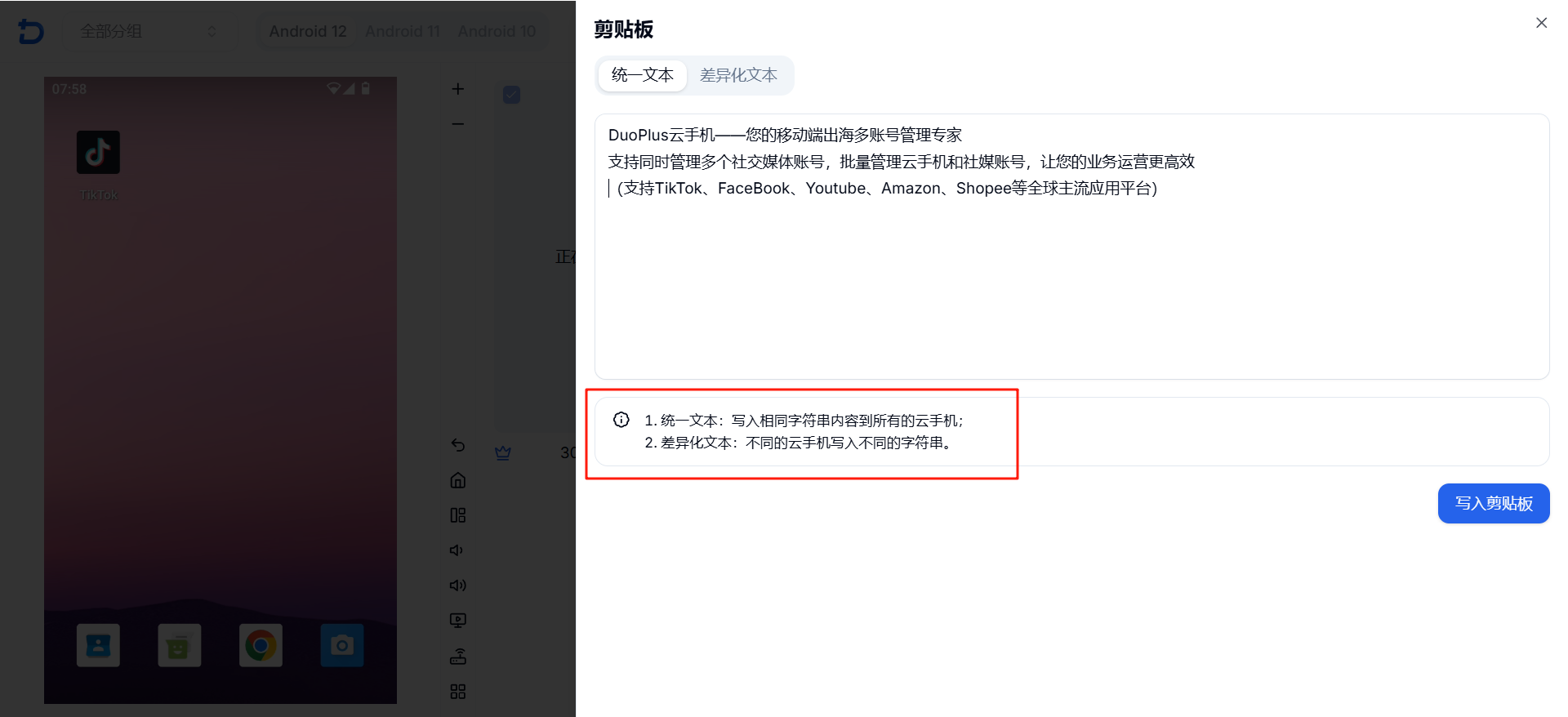Viewport: 1568px width, 717px height.
Task: Click the 1. 统一文本 hint line
Action: pyautogui.click(x=804, y=421)
